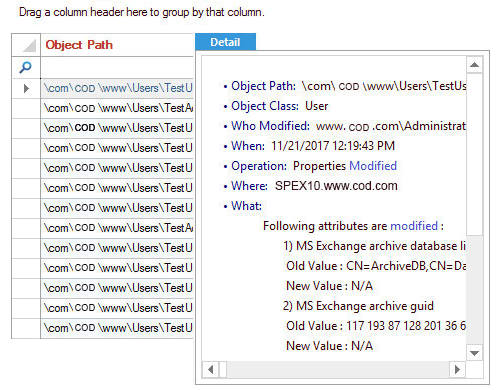Select the third Object Path row with bold COD
Viewport: 500px width, 390px height.
click(x=117, y=128)
